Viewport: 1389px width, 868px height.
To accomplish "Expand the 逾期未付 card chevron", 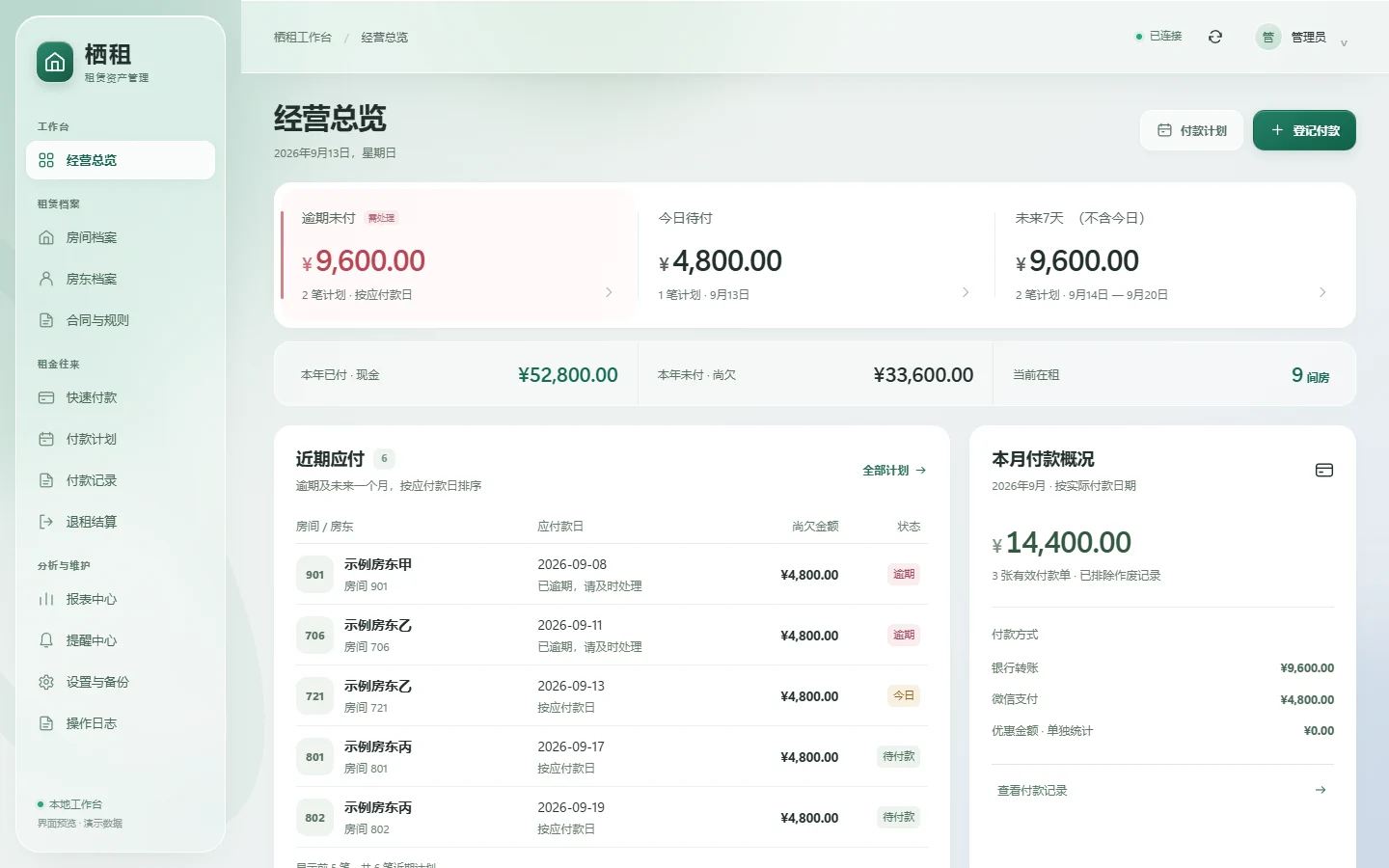I will coord(609,292).
